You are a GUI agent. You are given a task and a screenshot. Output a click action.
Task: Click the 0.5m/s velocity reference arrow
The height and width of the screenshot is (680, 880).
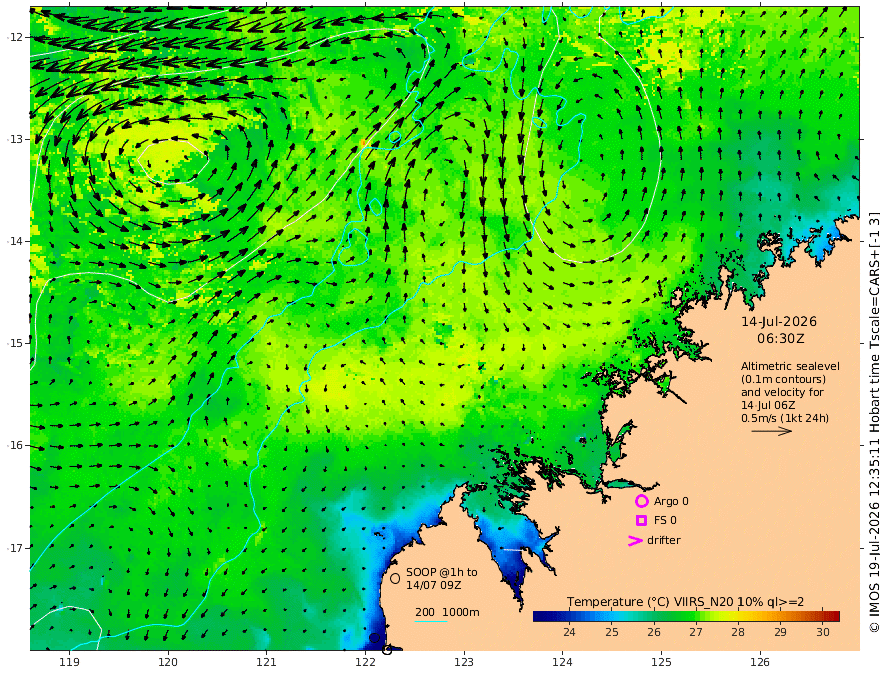pyautogui.click(x=772, y=431)
